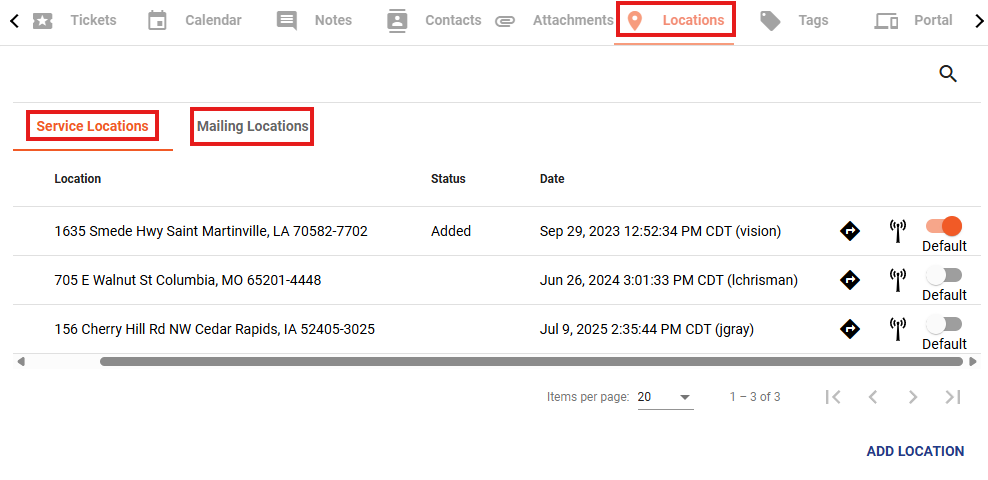Click the horizontal scrollbar track
This screenshot has height=480, width=988.
click(531, 362)
